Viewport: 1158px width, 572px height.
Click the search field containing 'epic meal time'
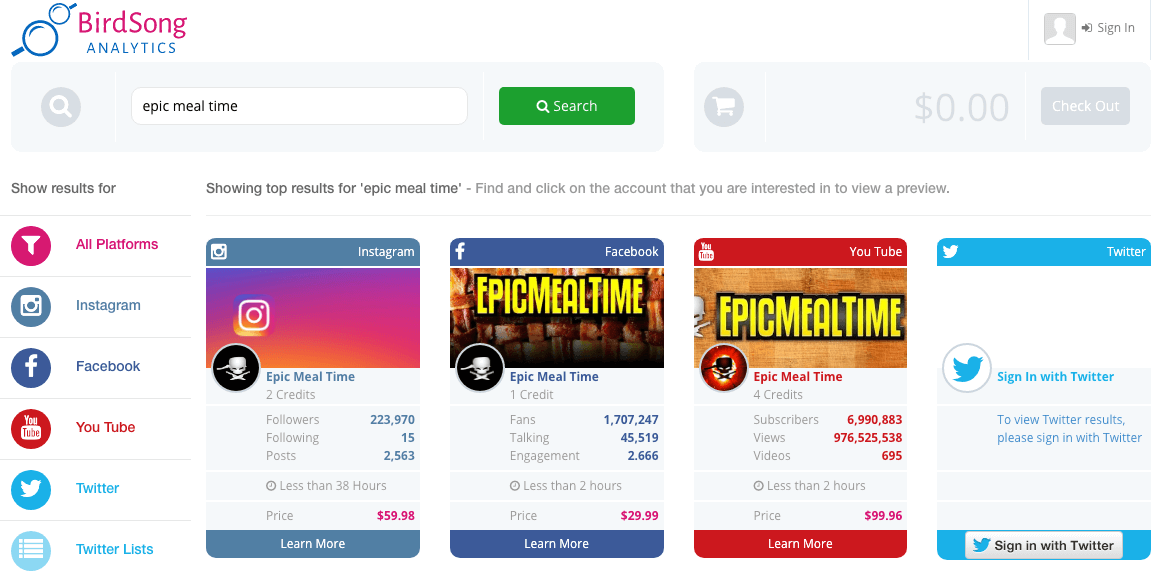coord(299,106)
